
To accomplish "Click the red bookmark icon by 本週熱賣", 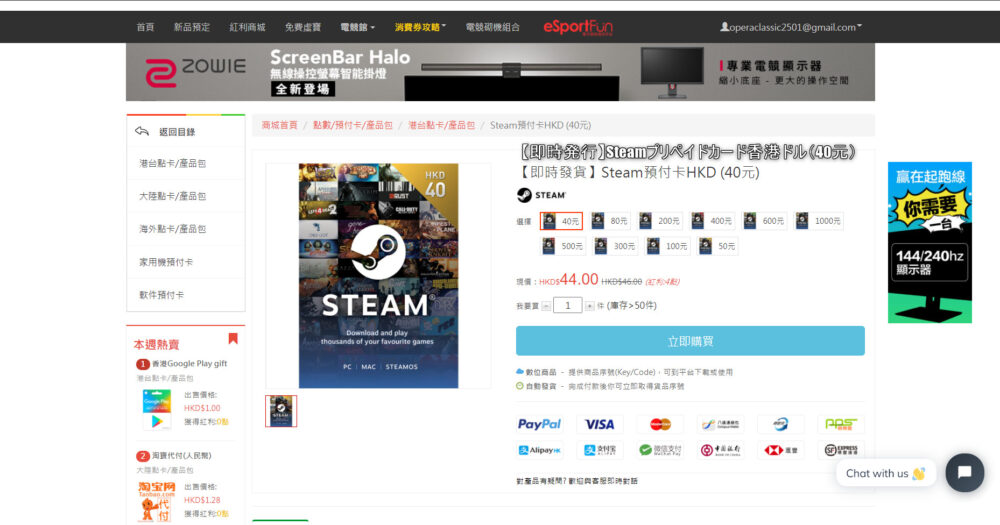I will (x=233, y=338).
